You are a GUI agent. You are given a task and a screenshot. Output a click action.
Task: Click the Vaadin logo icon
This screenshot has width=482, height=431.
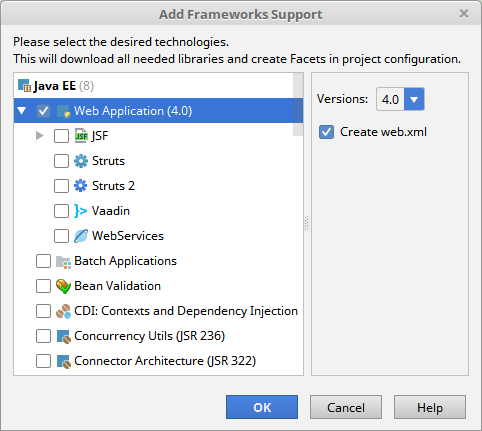tap(80, 211)
